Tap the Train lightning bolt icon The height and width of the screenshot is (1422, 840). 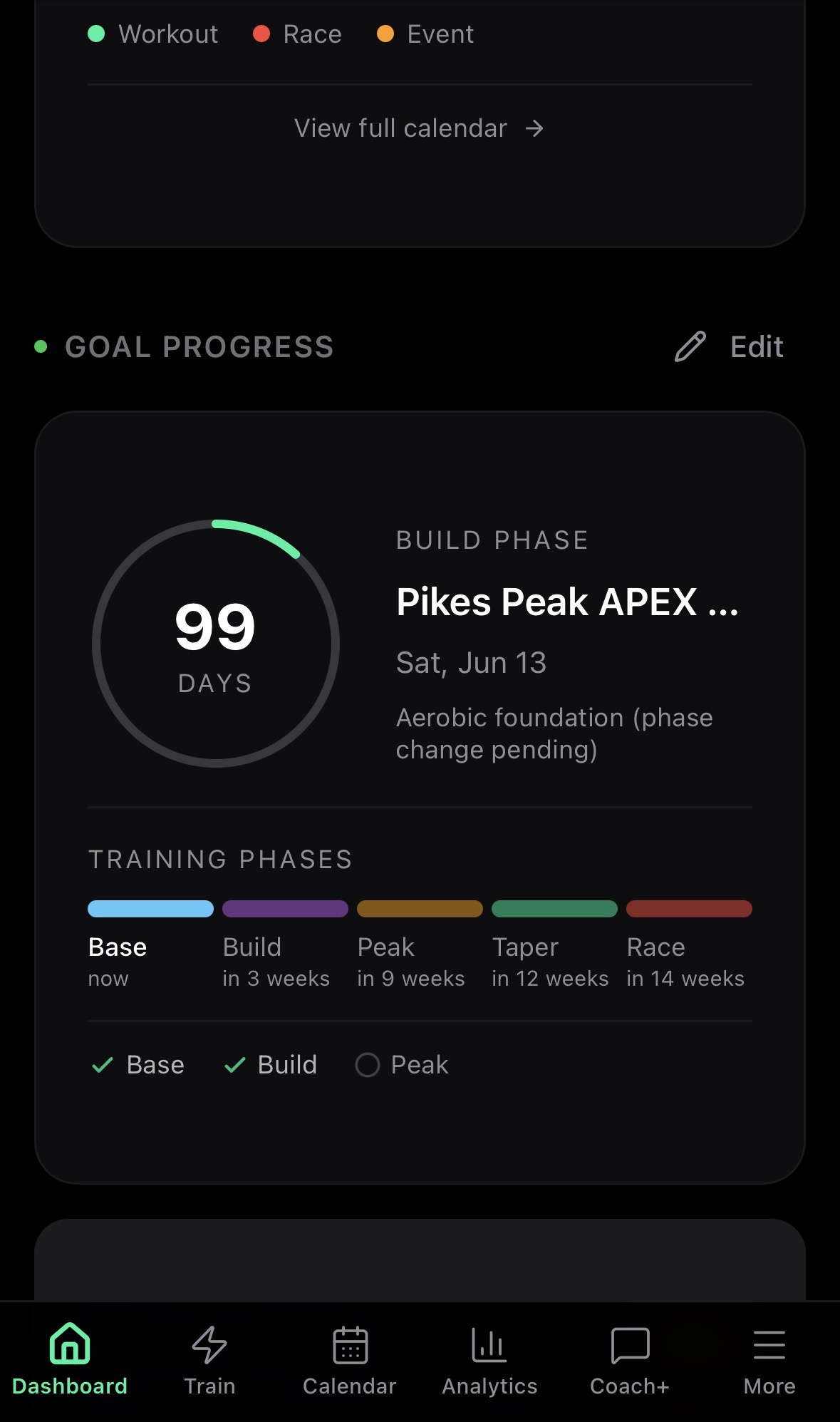pyautogui.click(x=209, y=1345)
